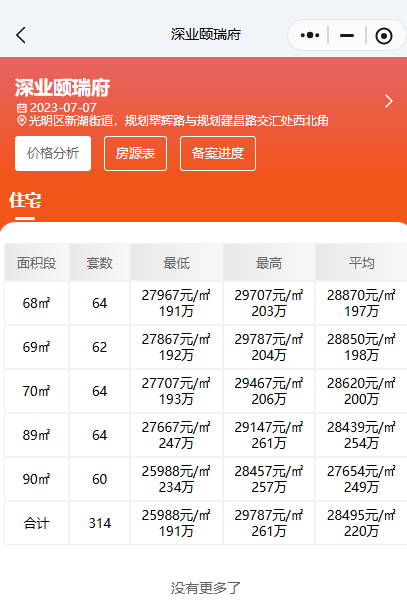407x610 pixels.
Task: Click the address text 光明区新湖街道
Action: click(x=71, y=121)
